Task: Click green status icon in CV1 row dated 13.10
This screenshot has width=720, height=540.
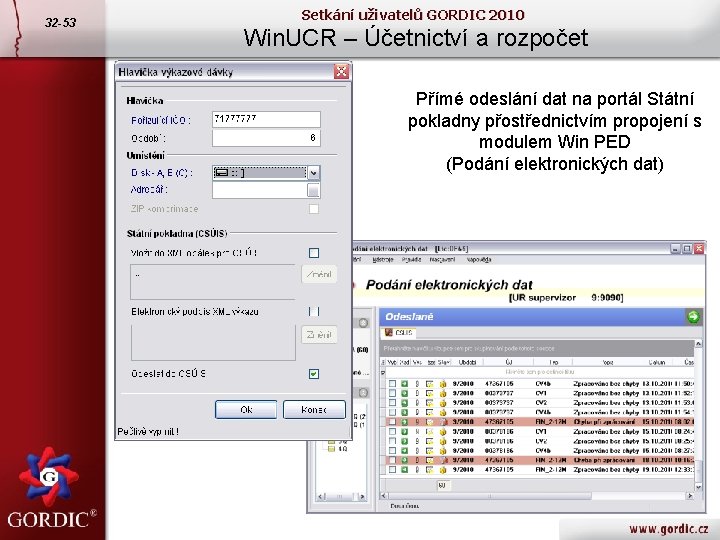Action: [405, 393]
